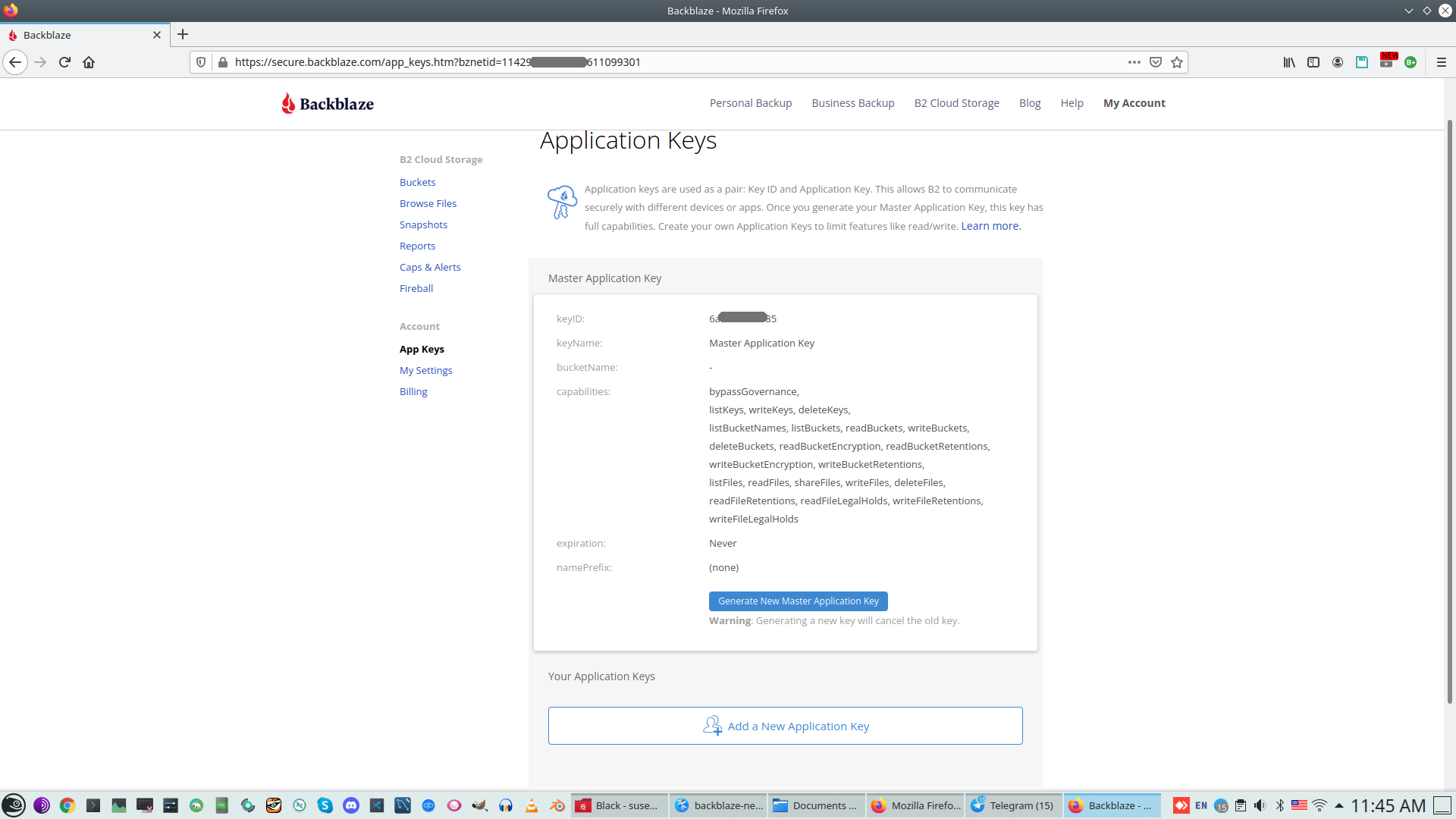Click the page vertical scrollbar

pyautogui.click(x=1449, y=409)
